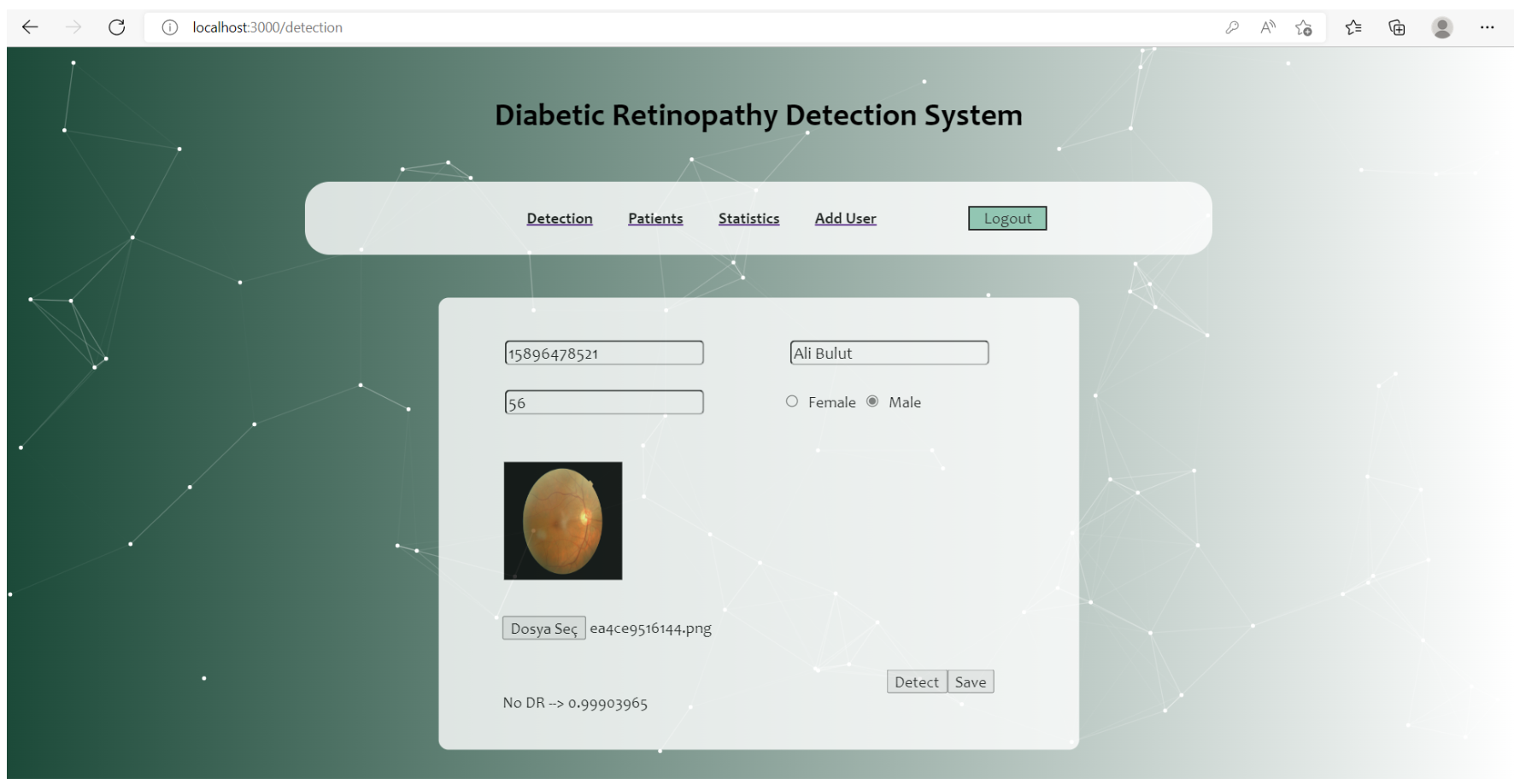Select the Male radio button
Screen dimensions: 1514x784
pyautogui.click(x=871, y=401)
